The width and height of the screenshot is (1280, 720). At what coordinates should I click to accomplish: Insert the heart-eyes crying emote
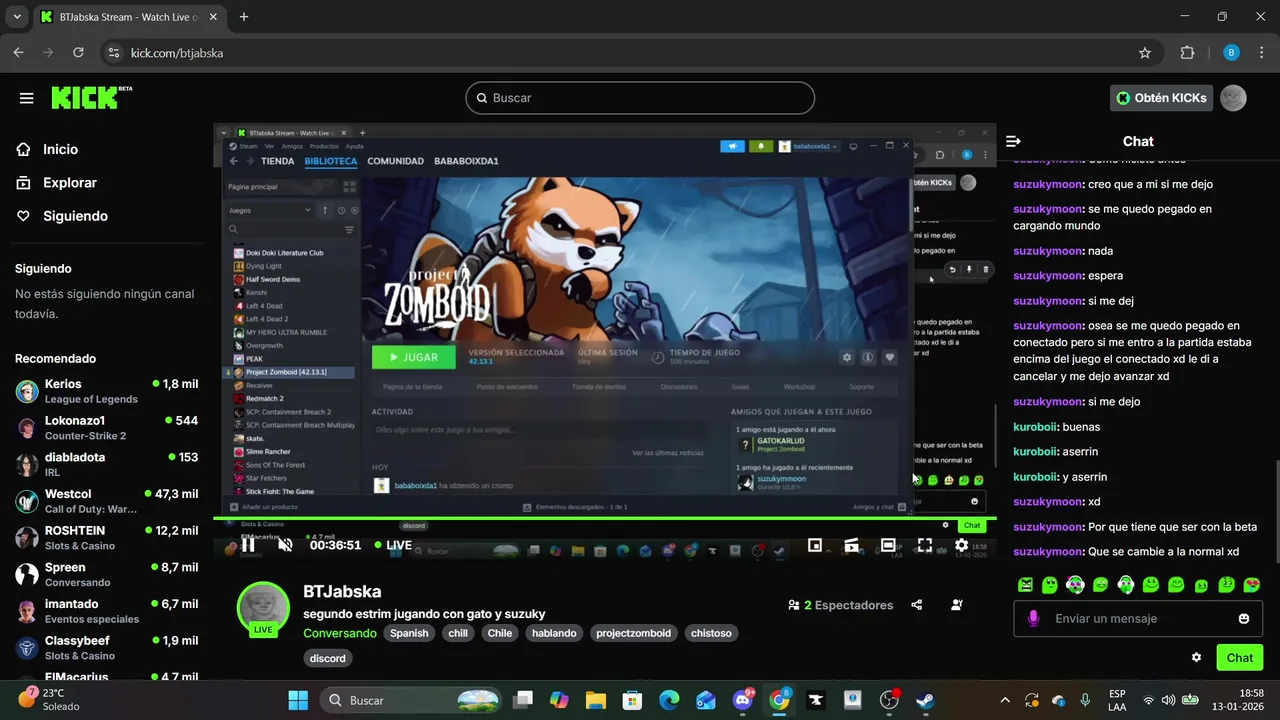tap(1251, 585)
